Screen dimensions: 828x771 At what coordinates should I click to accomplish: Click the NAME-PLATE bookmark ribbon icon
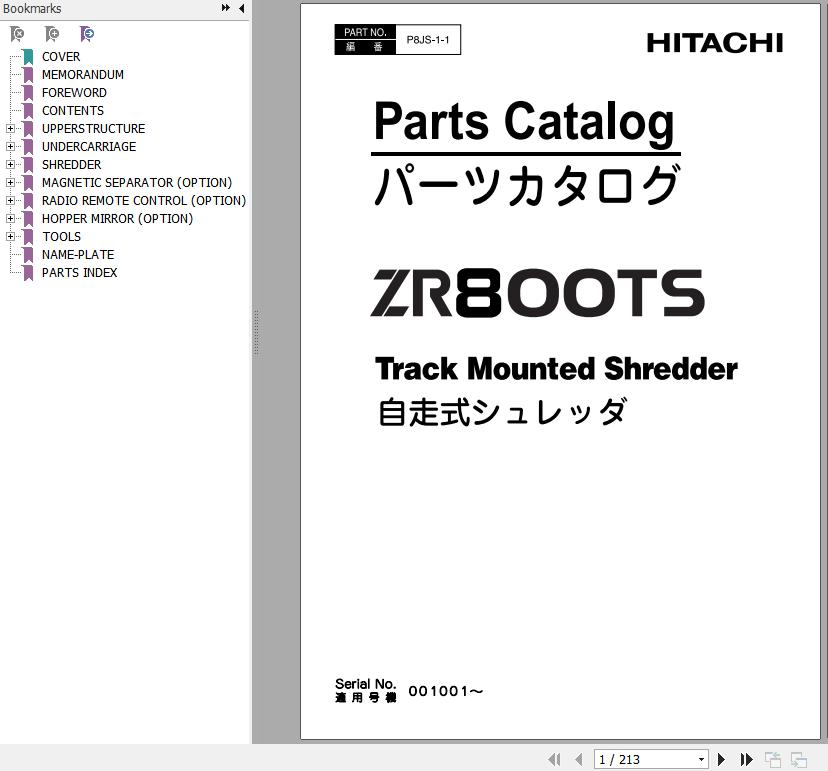click(28, 255)
